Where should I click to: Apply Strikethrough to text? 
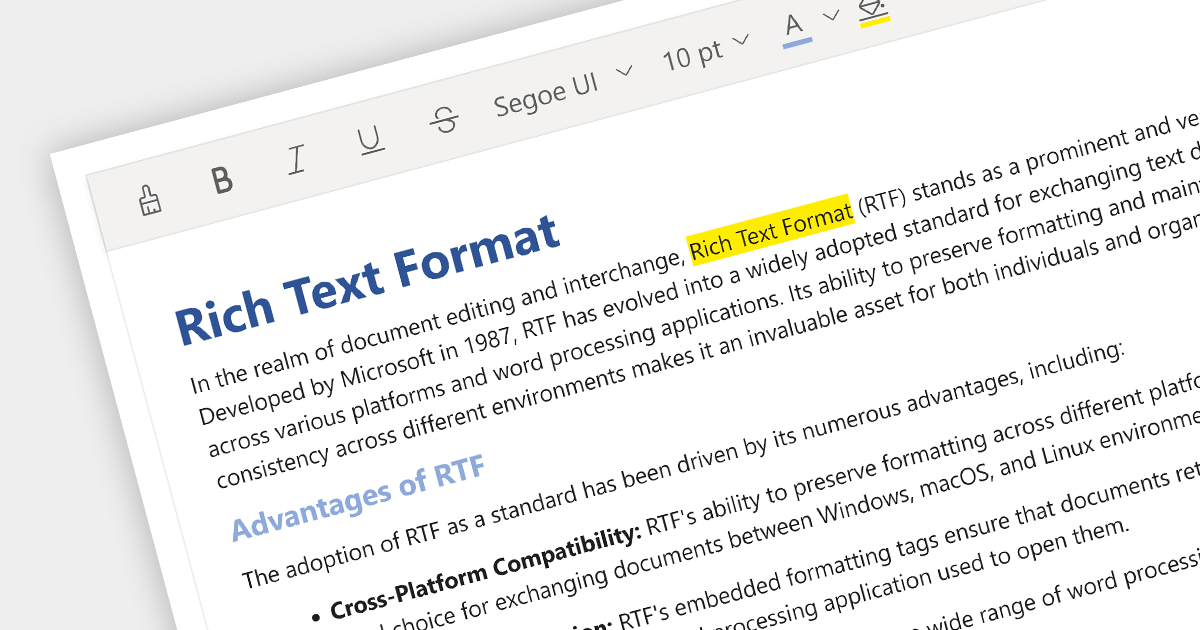point(444,121)
